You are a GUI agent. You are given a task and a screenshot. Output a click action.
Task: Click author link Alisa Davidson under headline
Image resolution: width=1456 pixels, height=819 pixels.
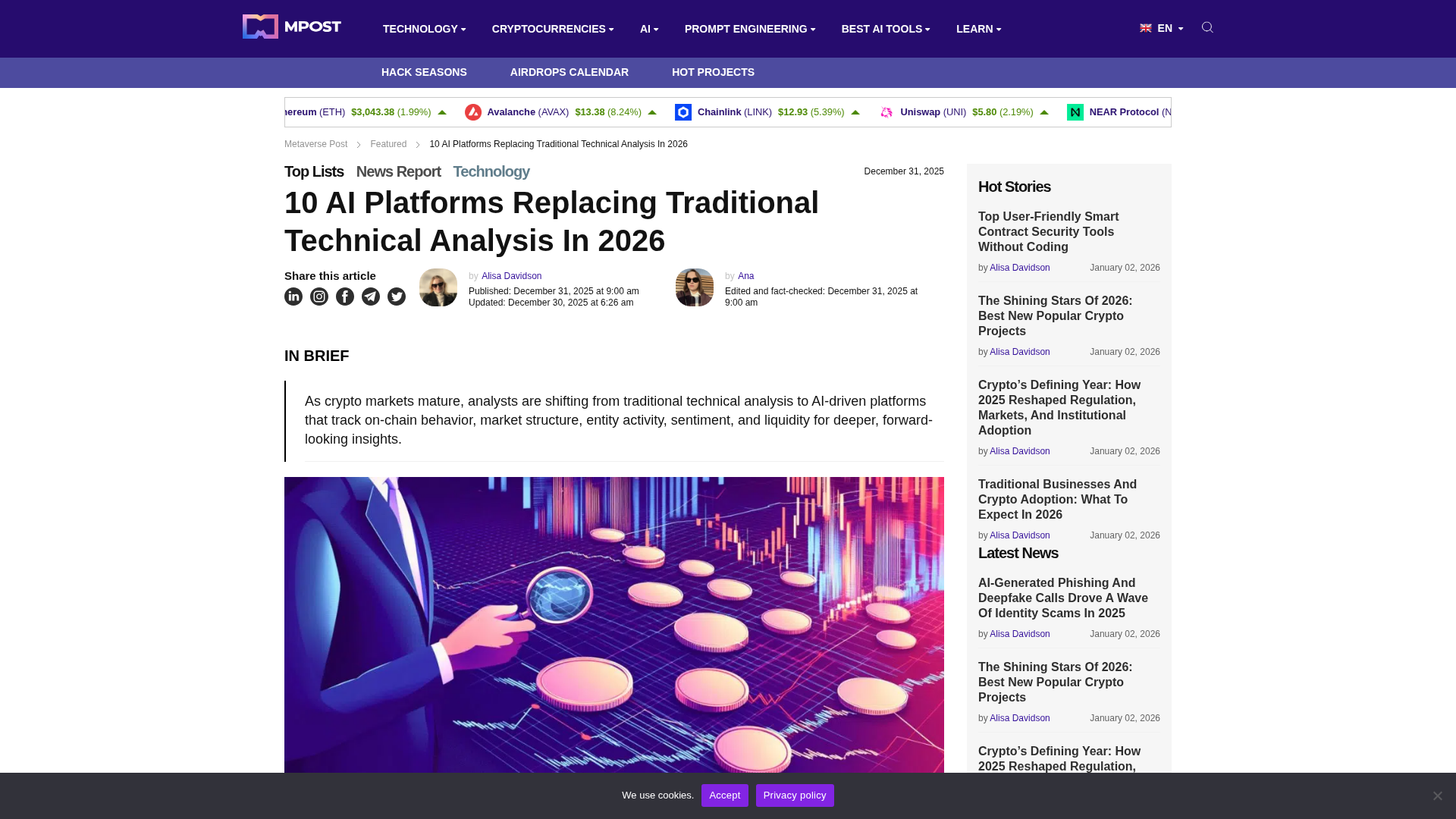[x=511, y=276]
